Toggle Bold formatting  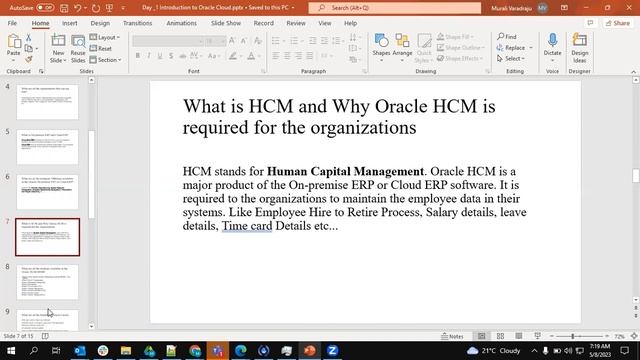tap(138, 56)
